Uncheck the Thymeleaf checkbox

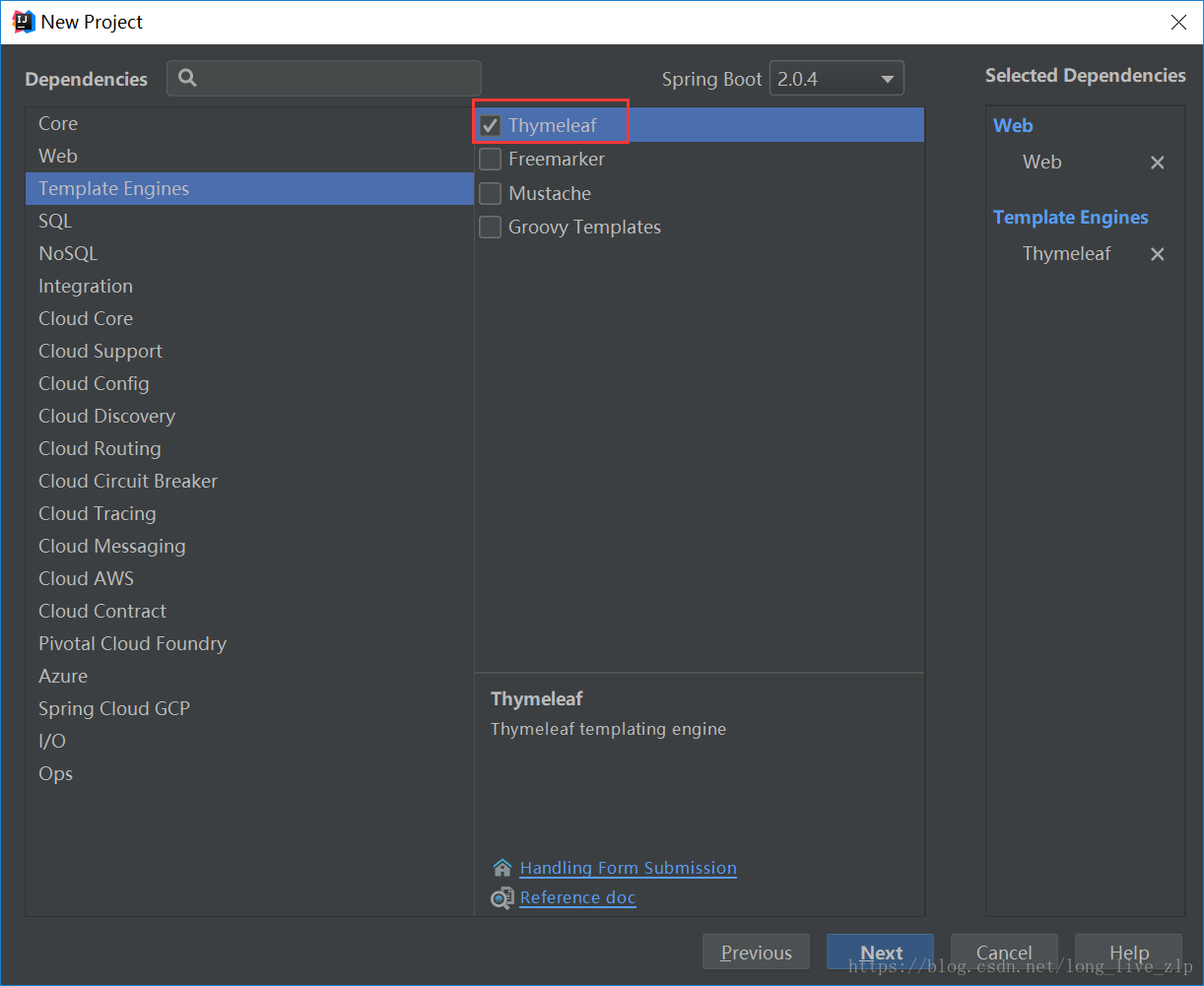[x=490, y=125]
